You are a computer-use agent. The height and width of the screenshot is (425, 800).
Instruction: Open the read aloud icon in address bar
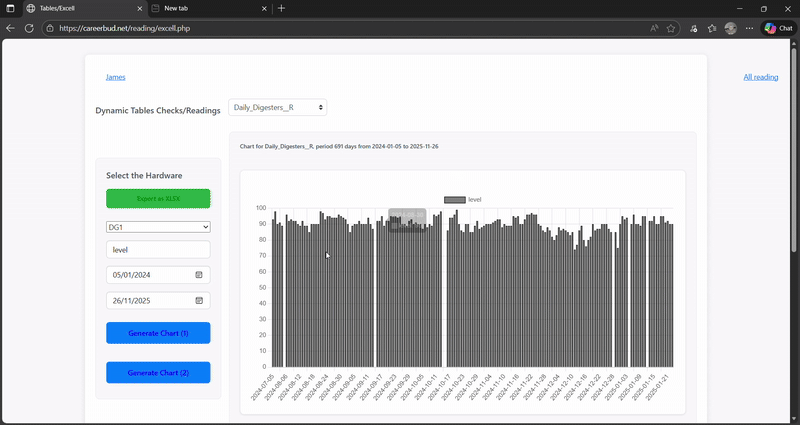[x=654, y=28]
